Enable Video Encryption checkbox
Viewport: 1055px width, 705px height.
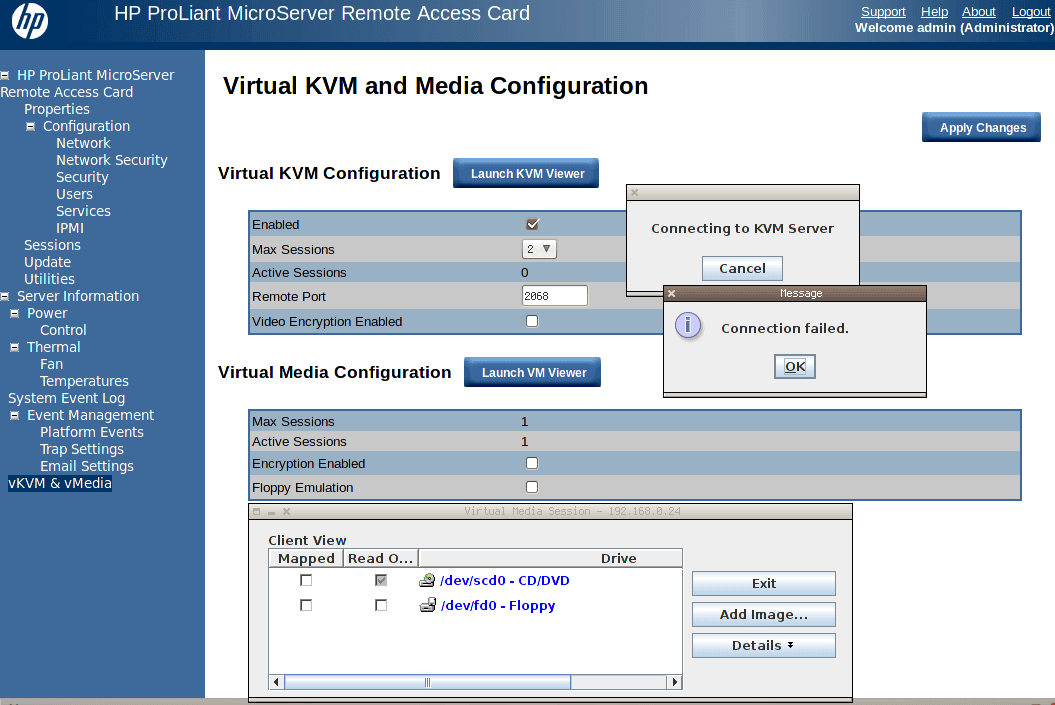point(532,321)
